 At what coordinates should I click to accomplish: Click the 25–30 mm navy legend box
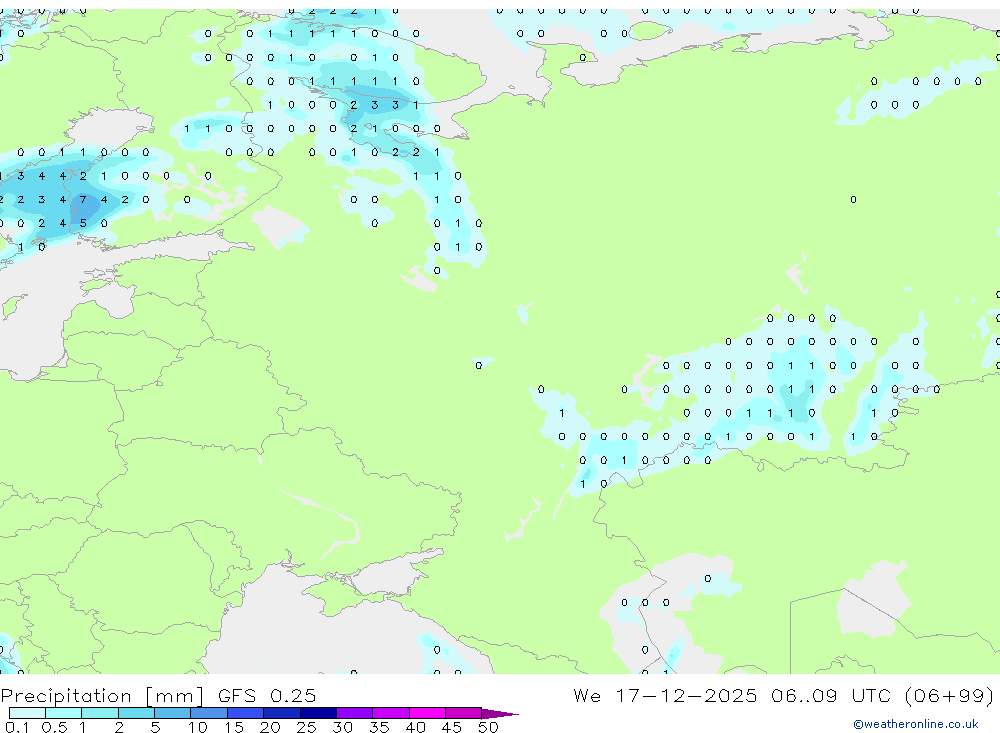click(318, 713)
